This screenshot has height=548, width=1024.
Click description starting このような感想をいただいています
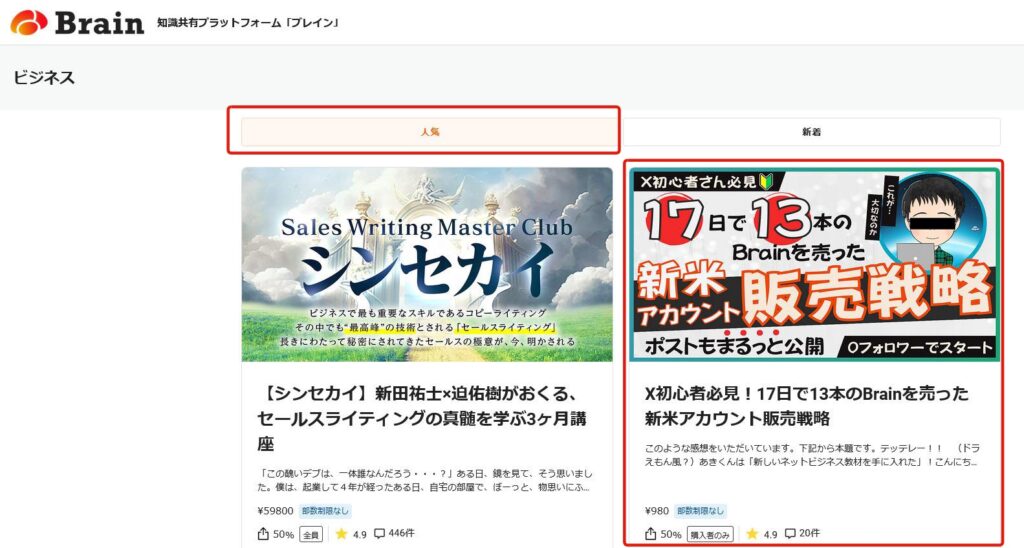(x=812, y=455)
